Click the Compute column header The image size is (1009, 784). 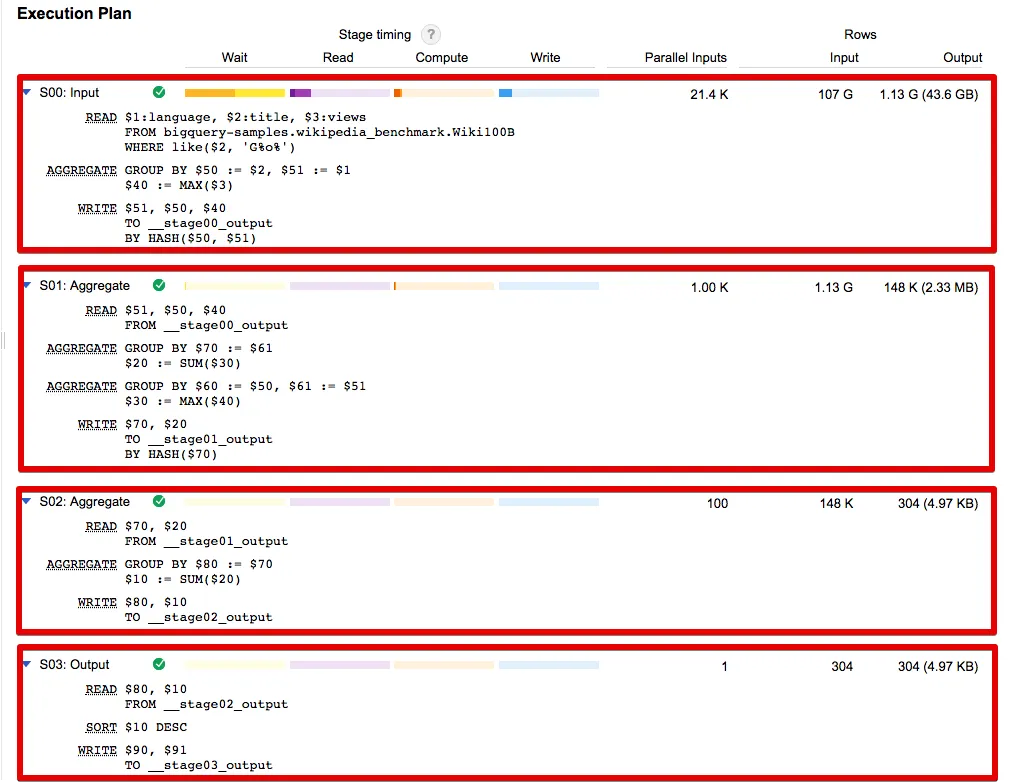click(x=441, y=57)
